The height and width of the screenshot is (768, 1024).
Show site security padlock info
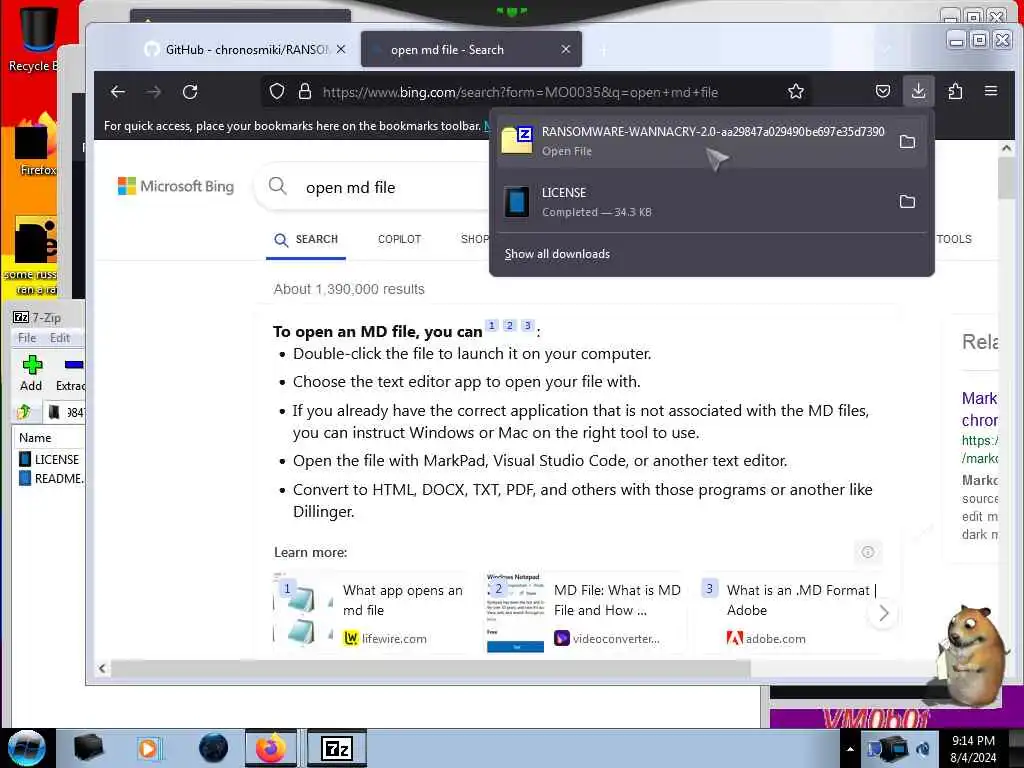click(304, 91)
